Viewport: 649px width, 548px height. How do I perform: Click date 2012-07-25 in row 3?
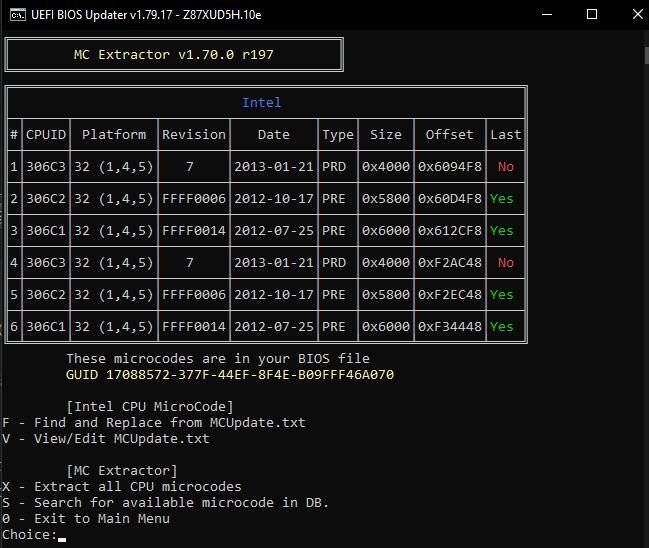(x=274, y=231)
